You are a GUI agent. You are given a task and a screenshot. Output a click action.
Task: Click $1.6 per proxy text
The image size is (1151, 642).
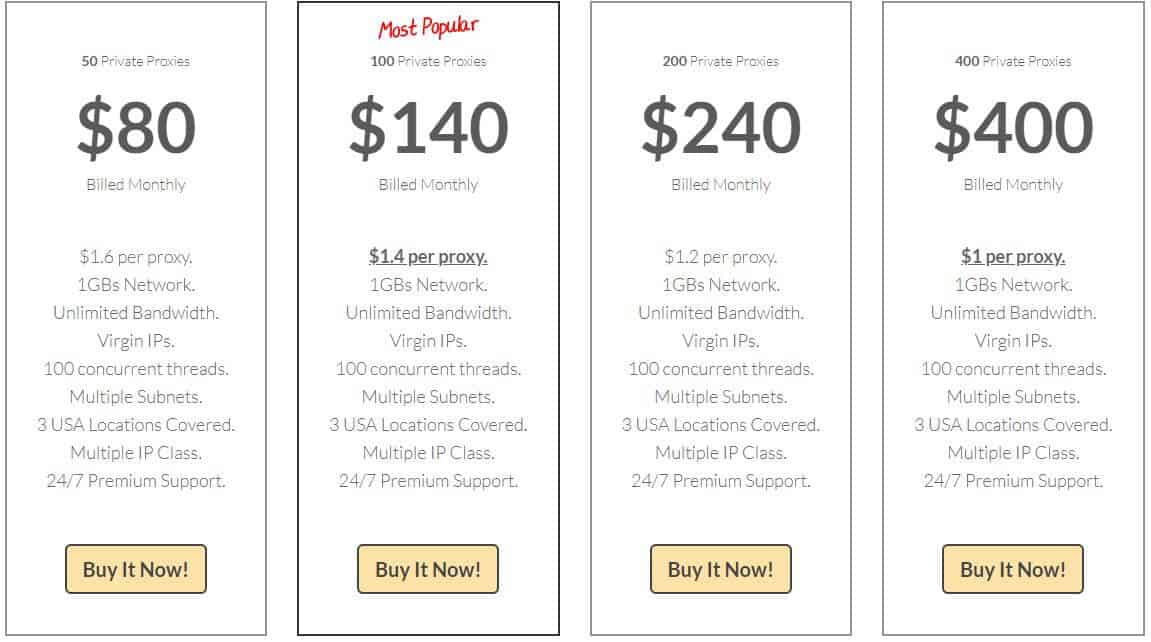click(x=136, y=257)
